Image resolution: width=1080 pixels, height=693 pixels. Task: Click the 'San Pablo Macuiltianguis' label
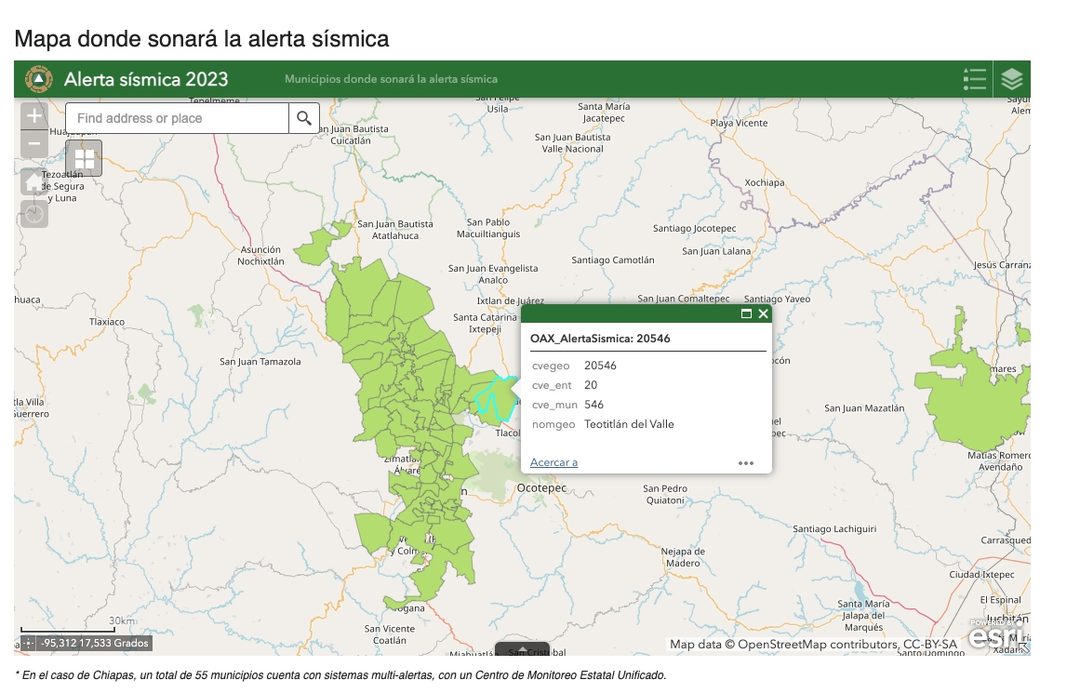488,228
